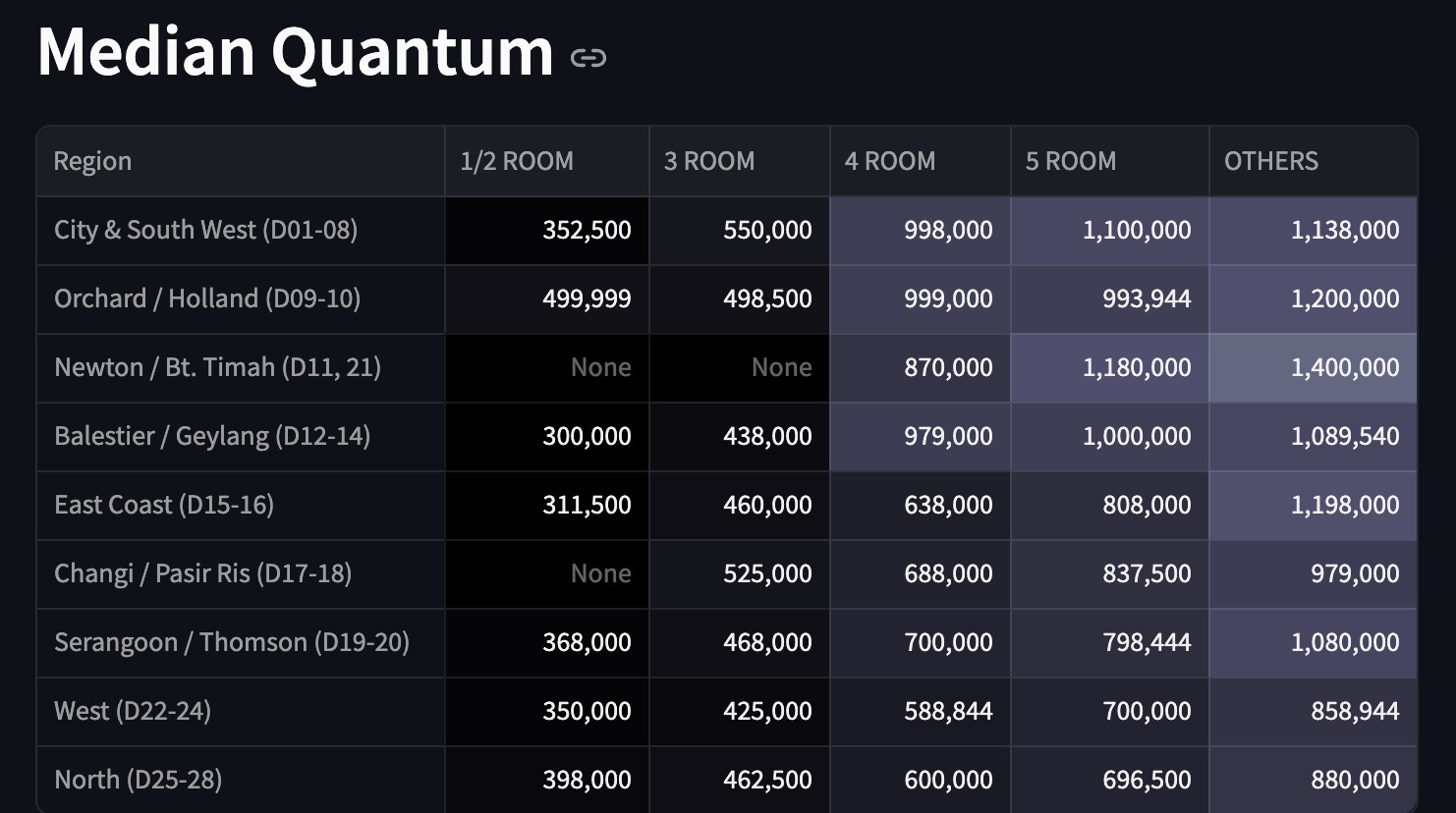This screenshot has width=1456, height=813.
Task: Select the North (D25-28) region cell
Action: [x=138, y=780]
